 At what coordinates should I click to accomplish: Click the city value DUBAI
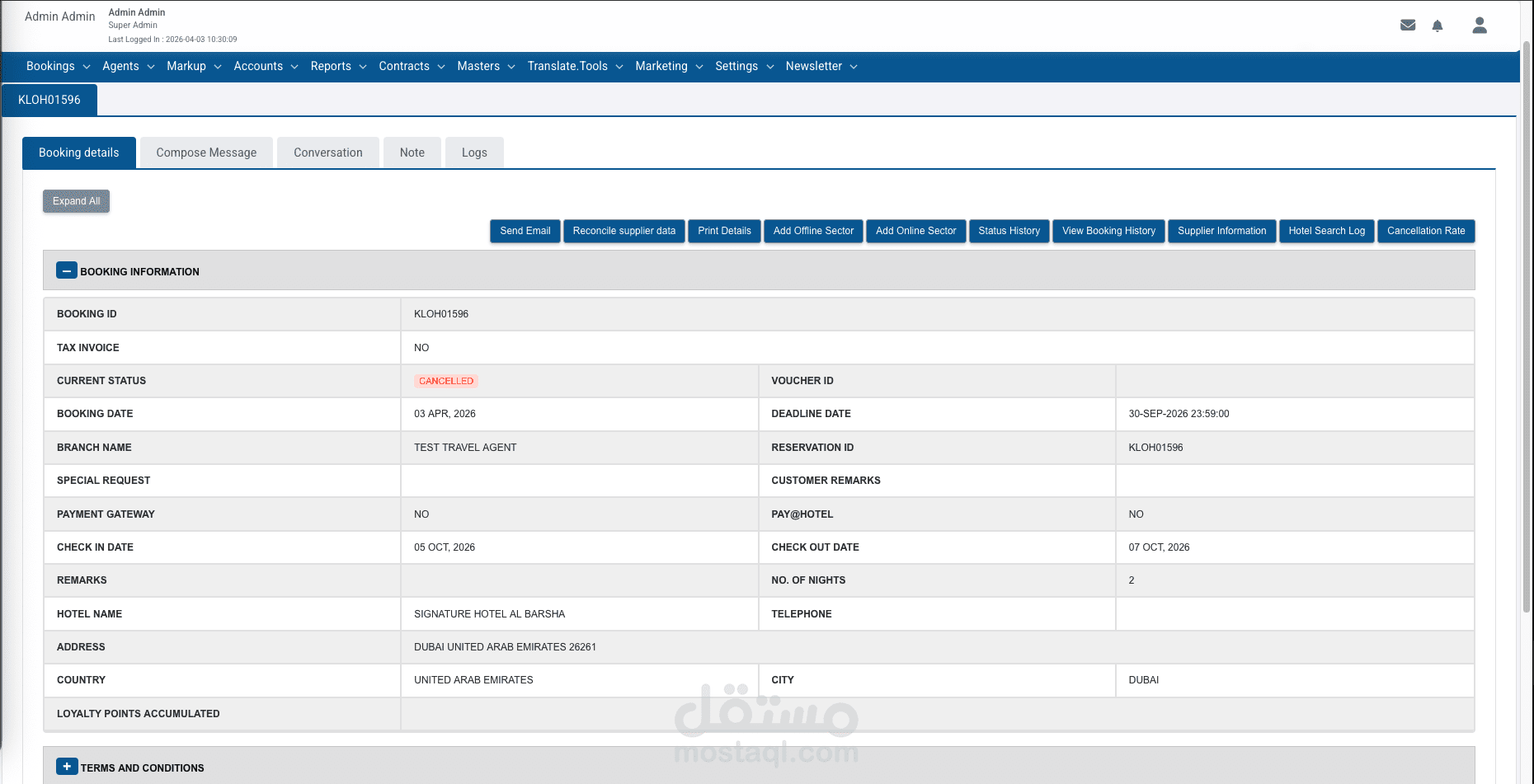(x=1143, y=680)
